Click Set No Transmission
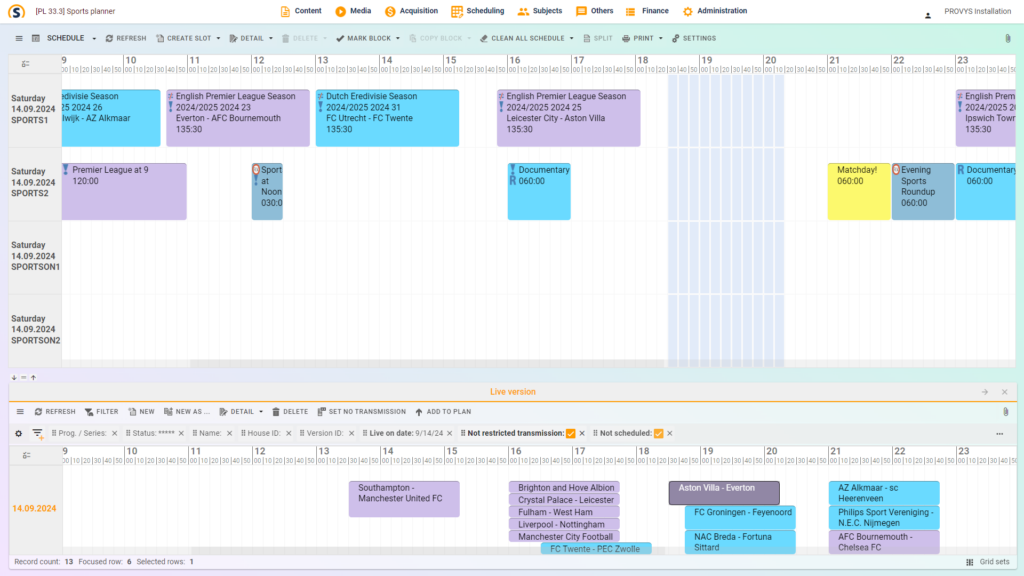The height and width of the screenshot is (576, 1024). tap(361, 412)
